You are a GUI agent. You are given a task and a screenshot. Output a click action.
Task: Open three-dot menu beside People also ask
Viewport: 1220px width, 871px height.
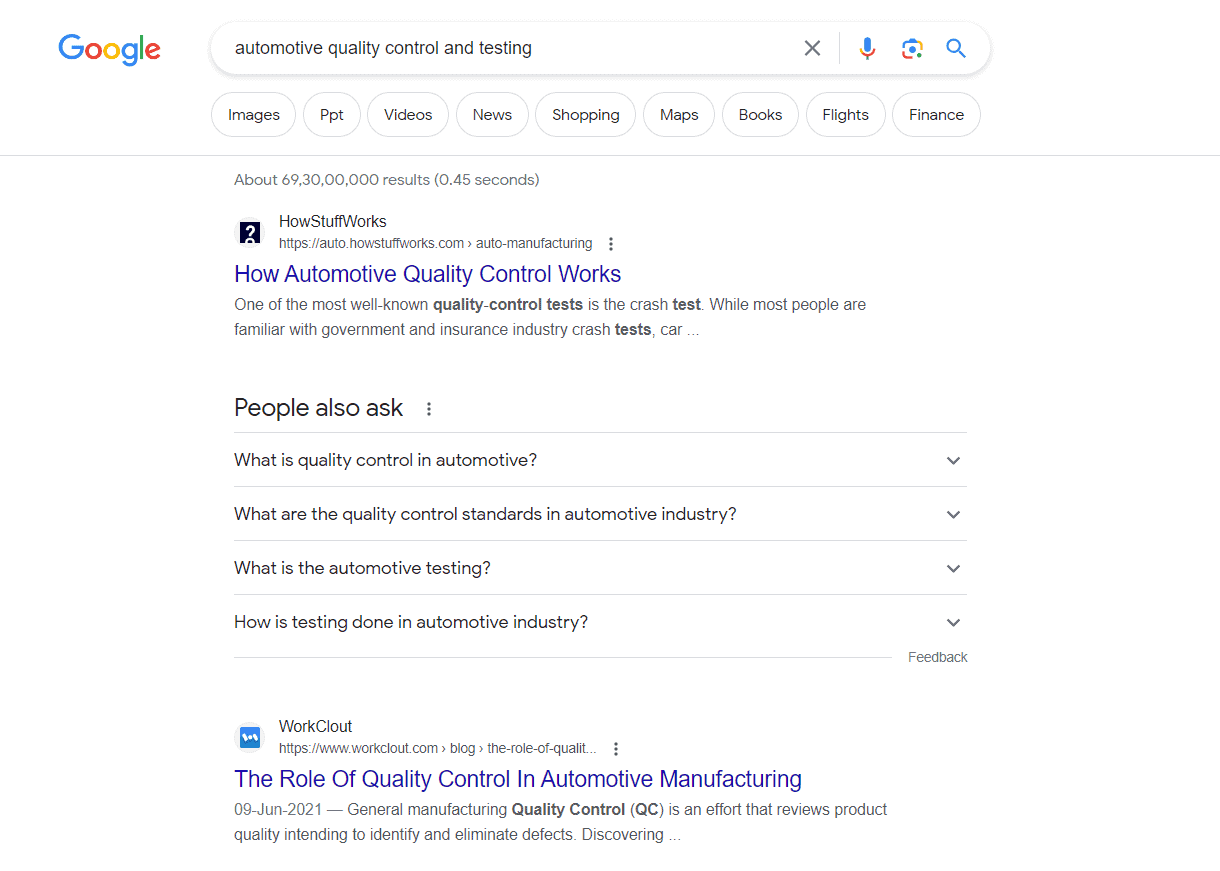coord(429,409)
